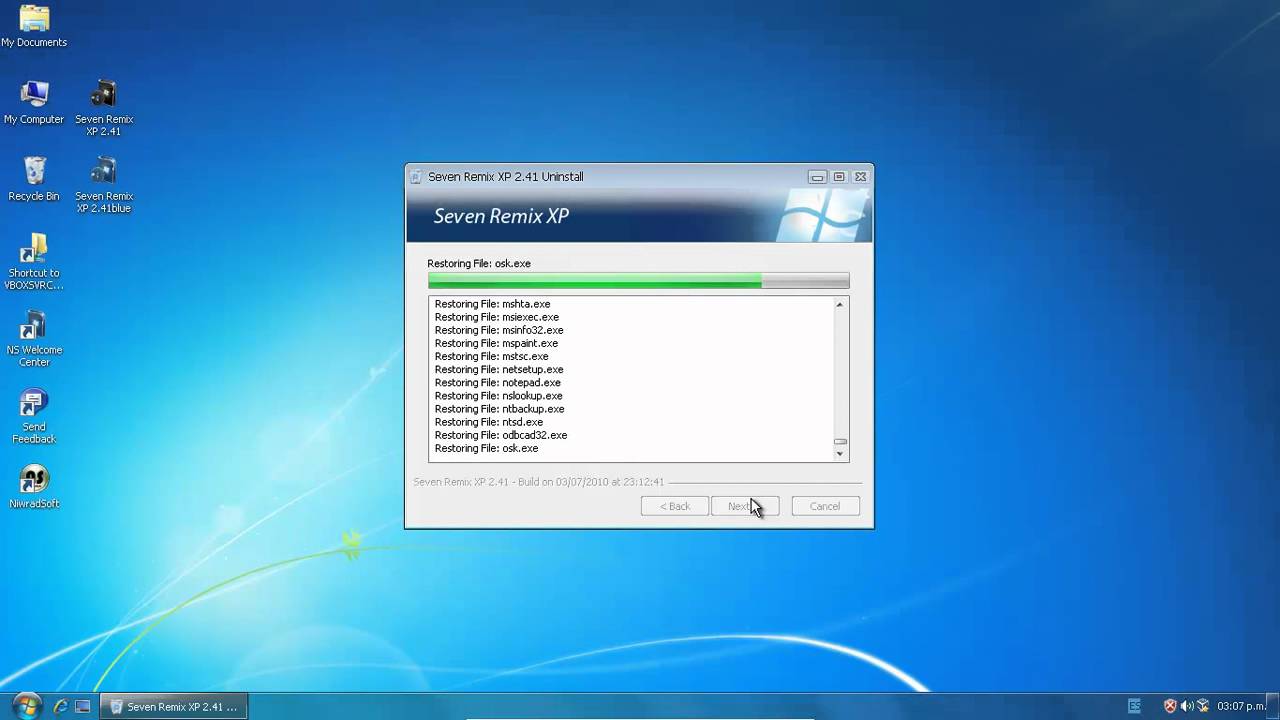Select My Computer desktop icon

click(34, 103)
